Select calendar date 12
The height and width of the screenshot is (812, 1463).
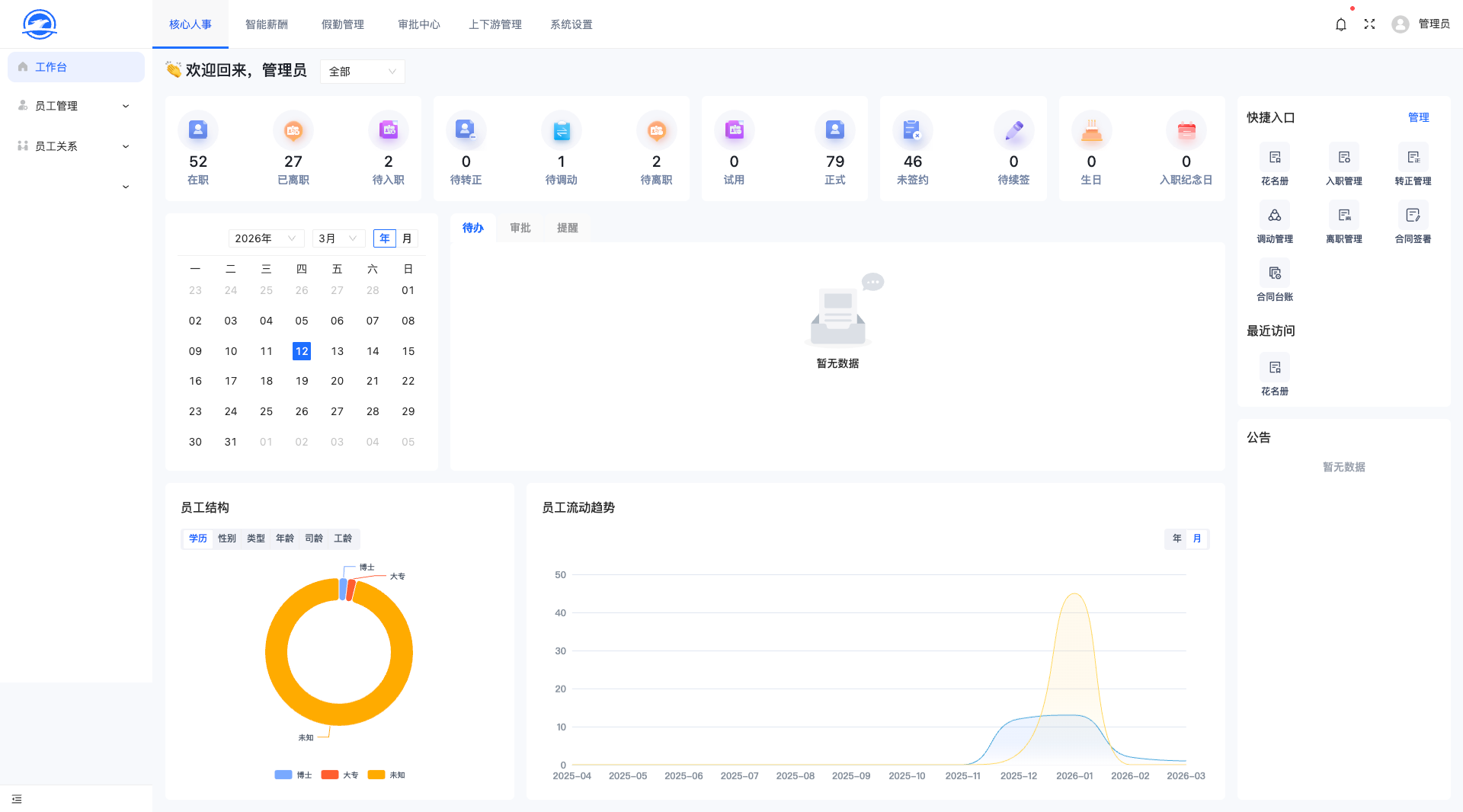(302, 351)
